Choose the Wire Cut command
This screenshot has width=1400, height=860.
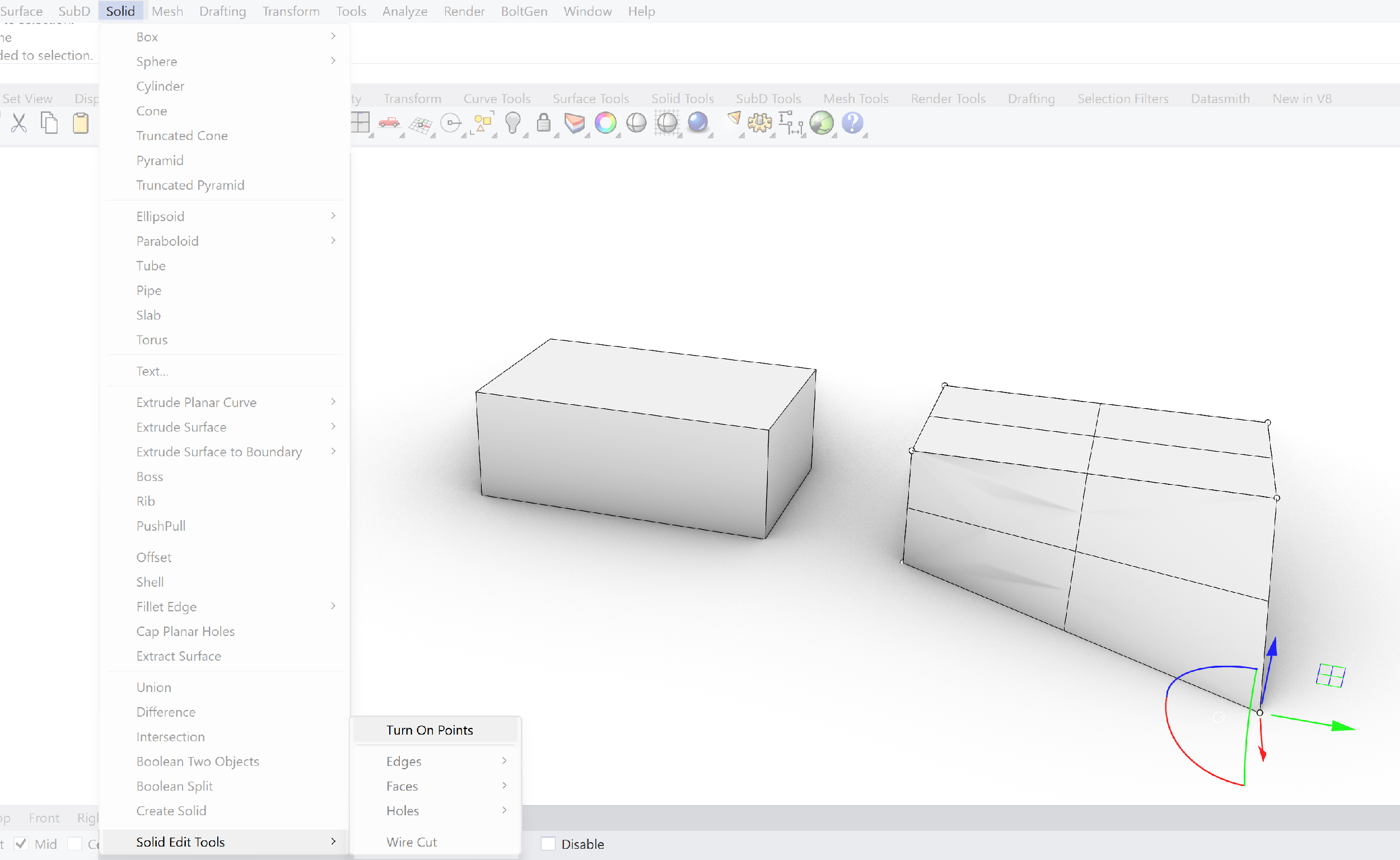pos(411,842)
